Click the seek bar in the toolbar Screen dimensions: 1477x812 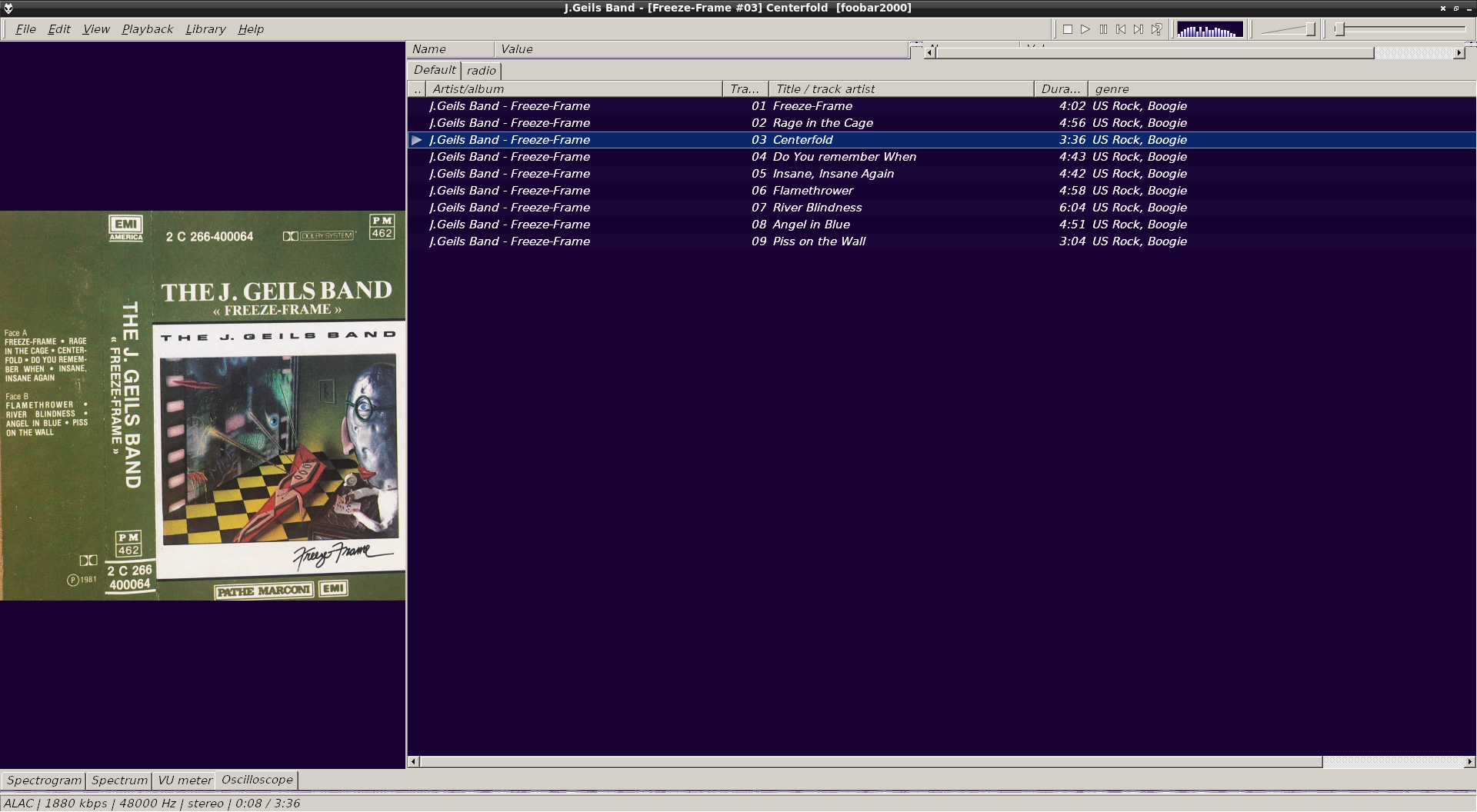pyautogui.click(x=1402, y=29)
